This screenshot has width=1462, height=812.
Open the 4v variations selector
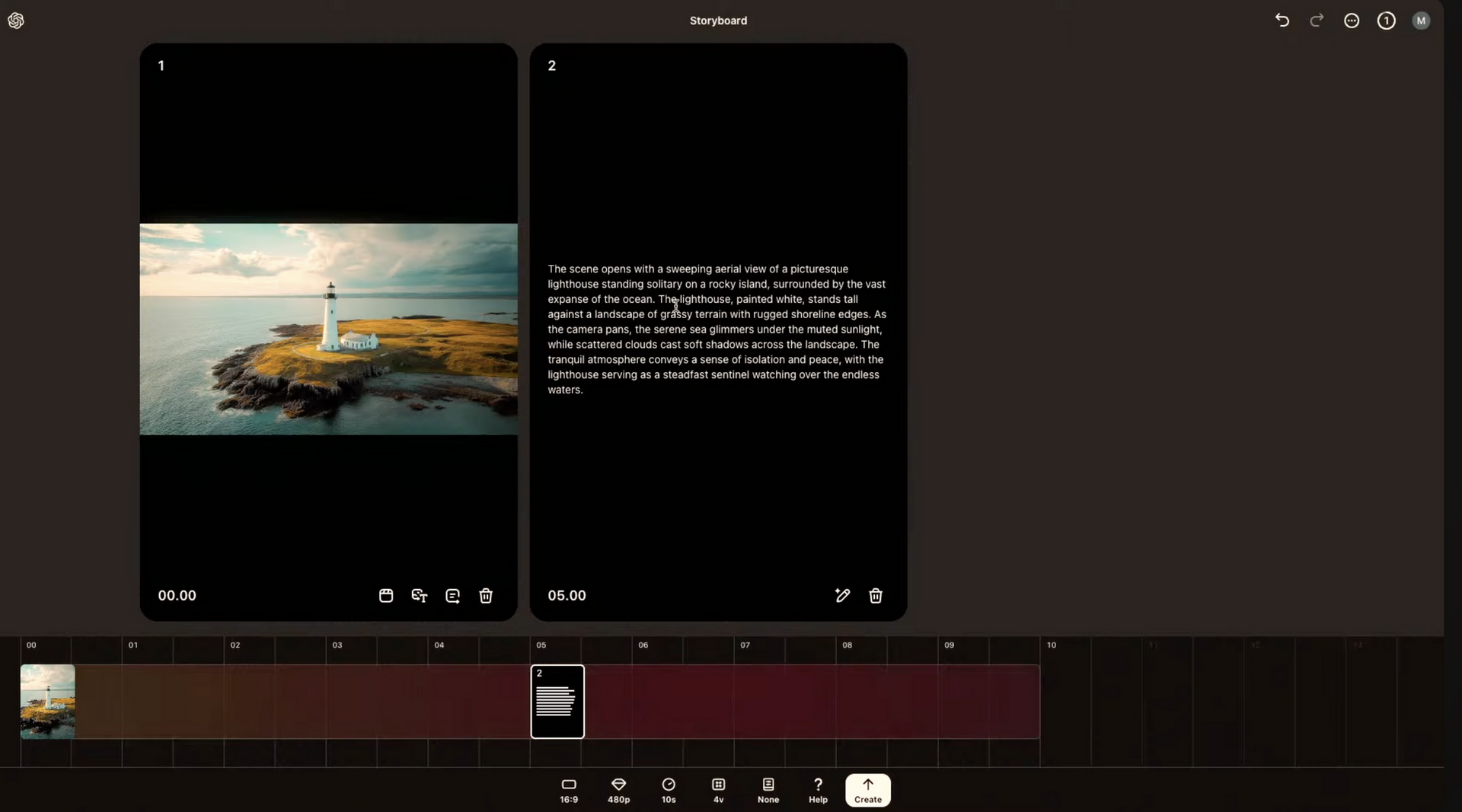[718, 791]
